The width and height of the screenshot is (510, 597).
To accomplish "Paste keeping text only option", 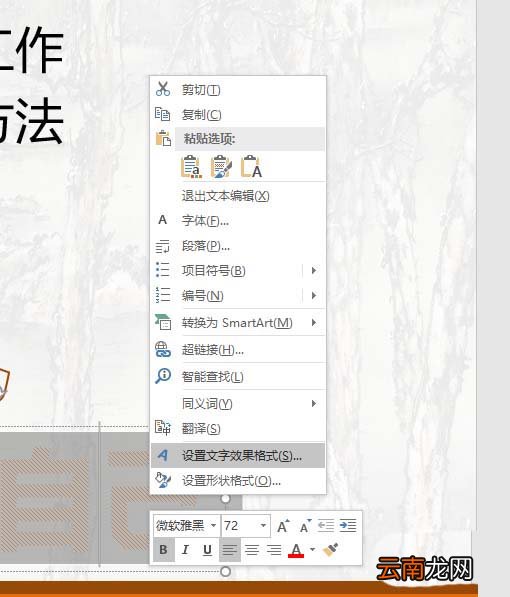I will [251, 167].
